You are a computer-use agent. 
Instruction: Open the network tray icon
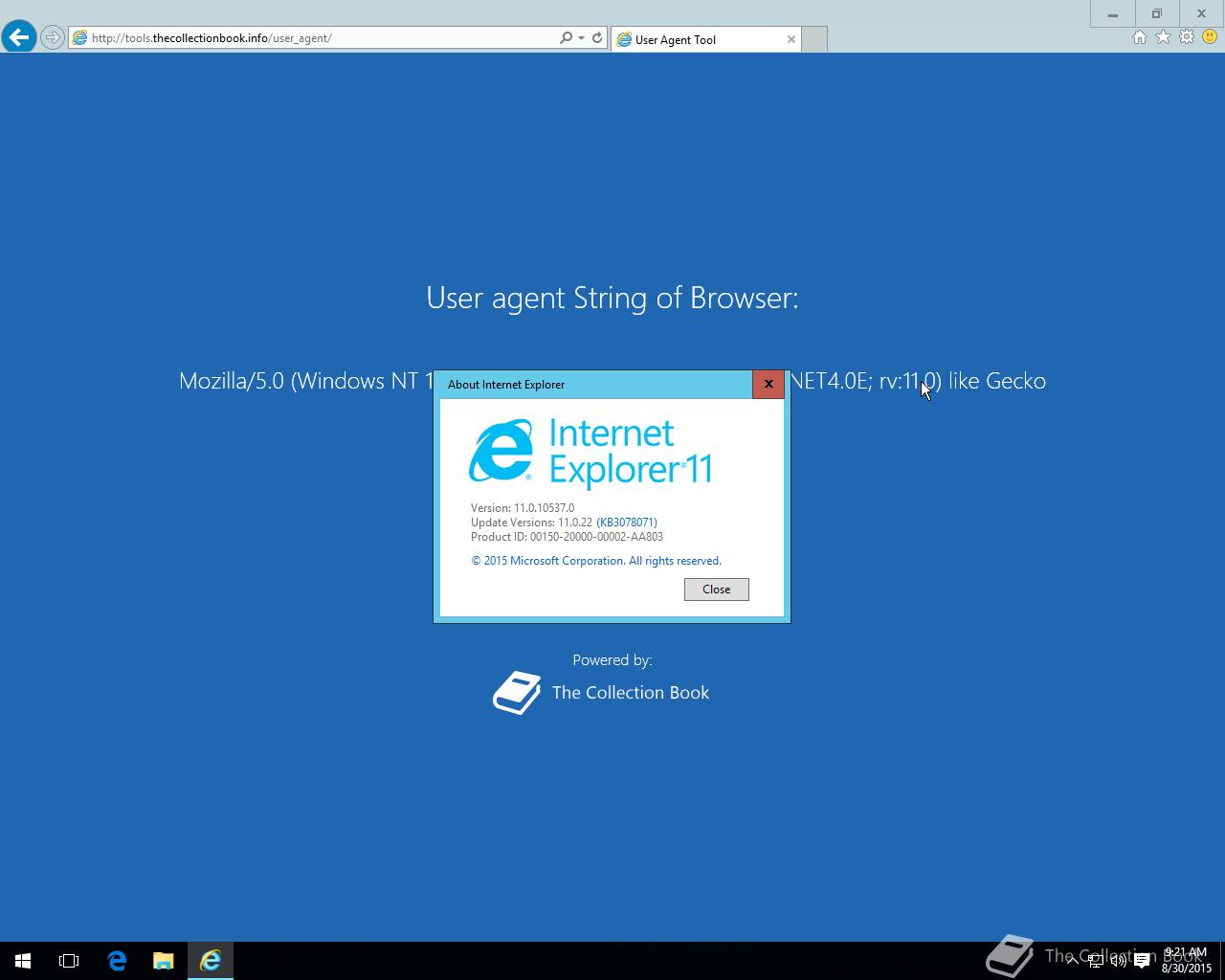[x=1096, y=961]
